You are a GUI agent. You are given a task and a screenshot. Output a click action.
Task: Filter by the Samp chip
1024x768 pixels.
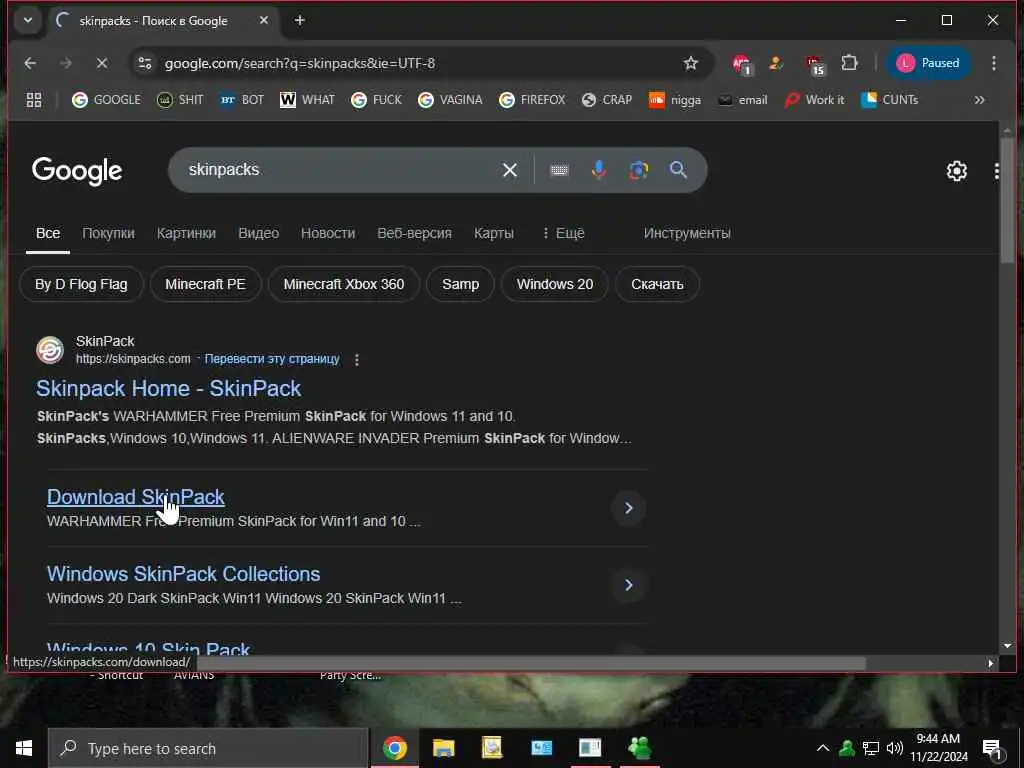point(460,284)
